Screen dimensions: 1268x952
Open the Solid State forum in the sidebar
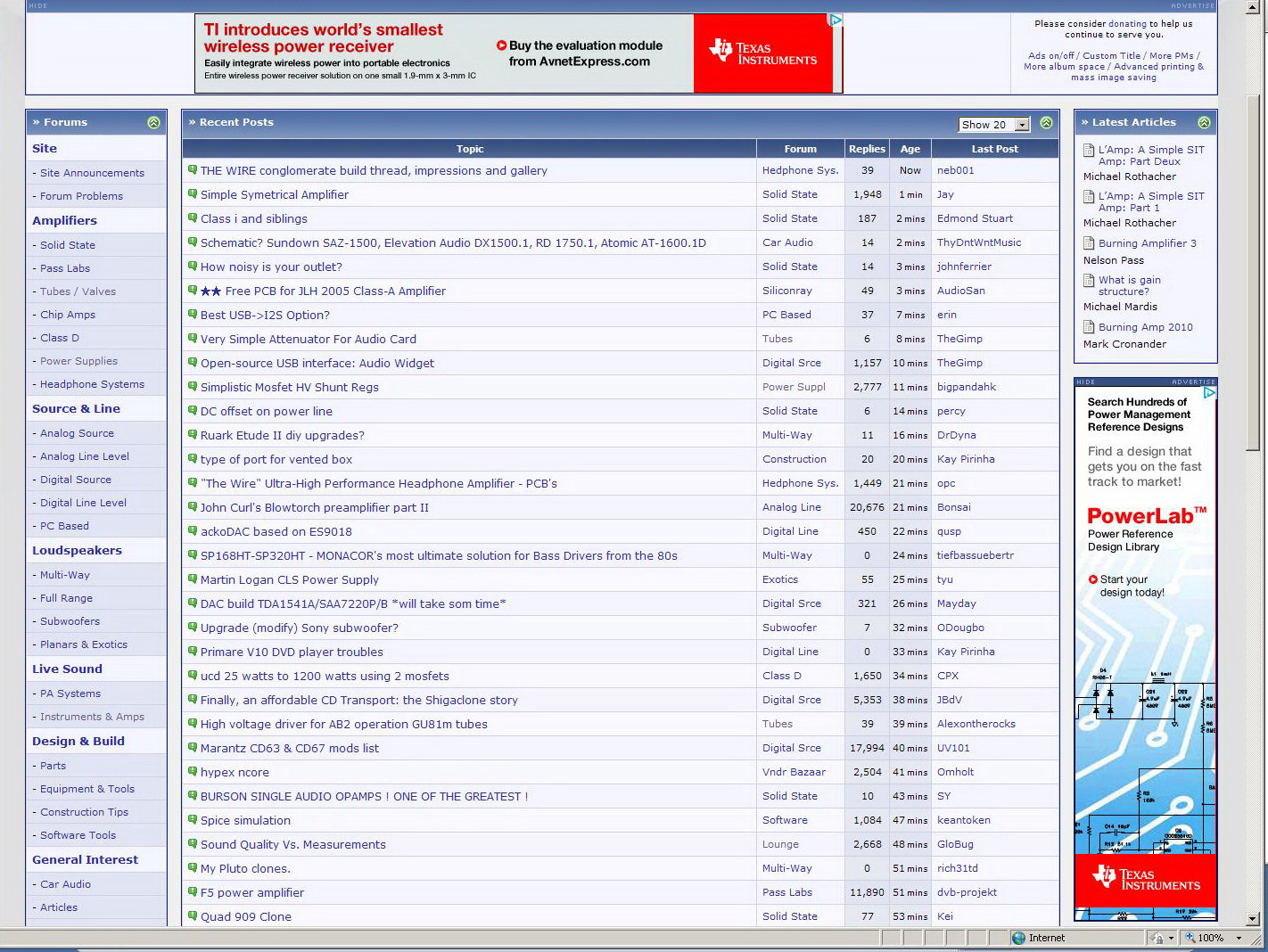tap(68, 245)
